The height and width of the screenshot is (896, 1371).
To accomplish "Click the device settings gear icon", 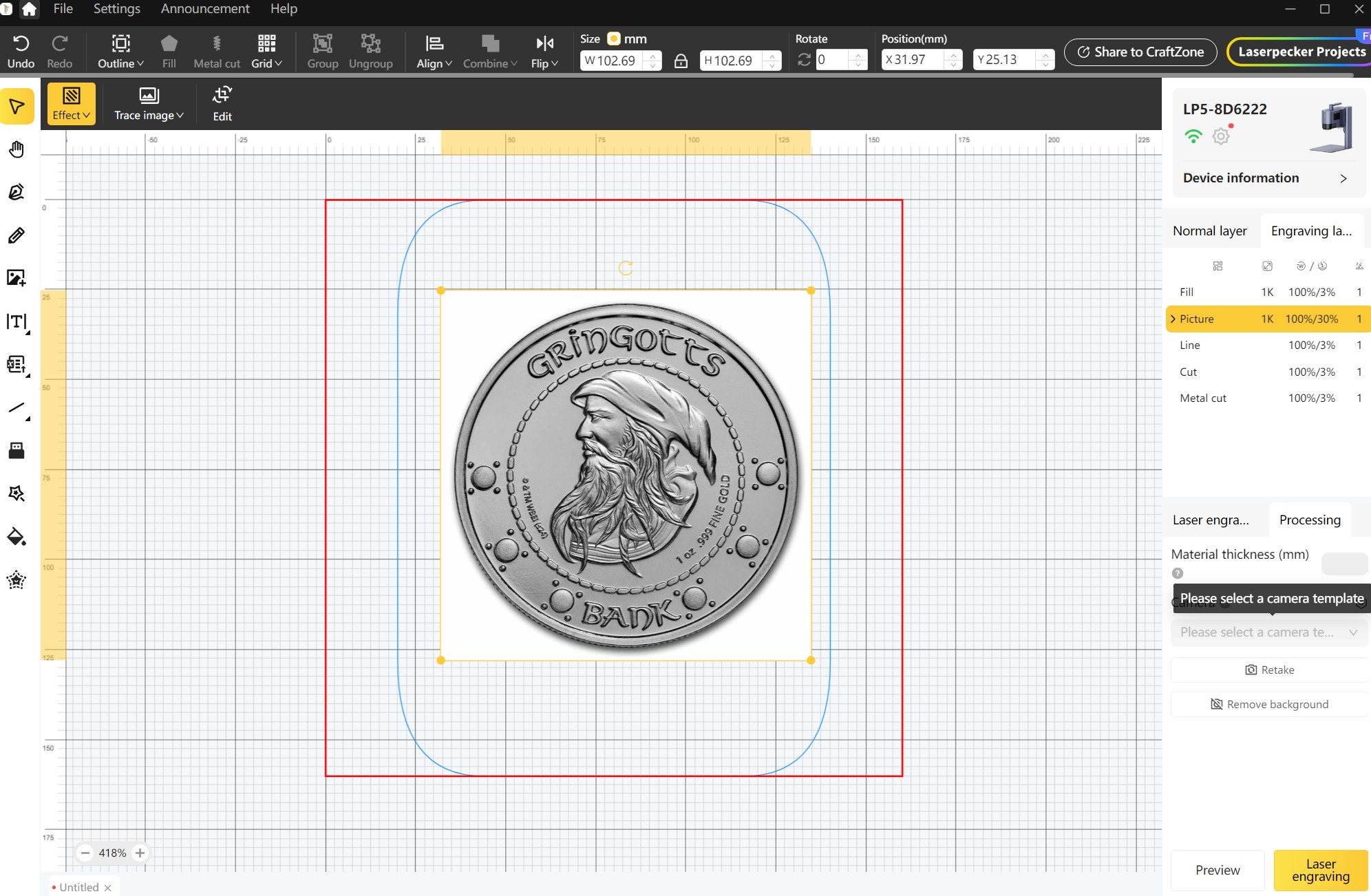I will pos(1221,136).
